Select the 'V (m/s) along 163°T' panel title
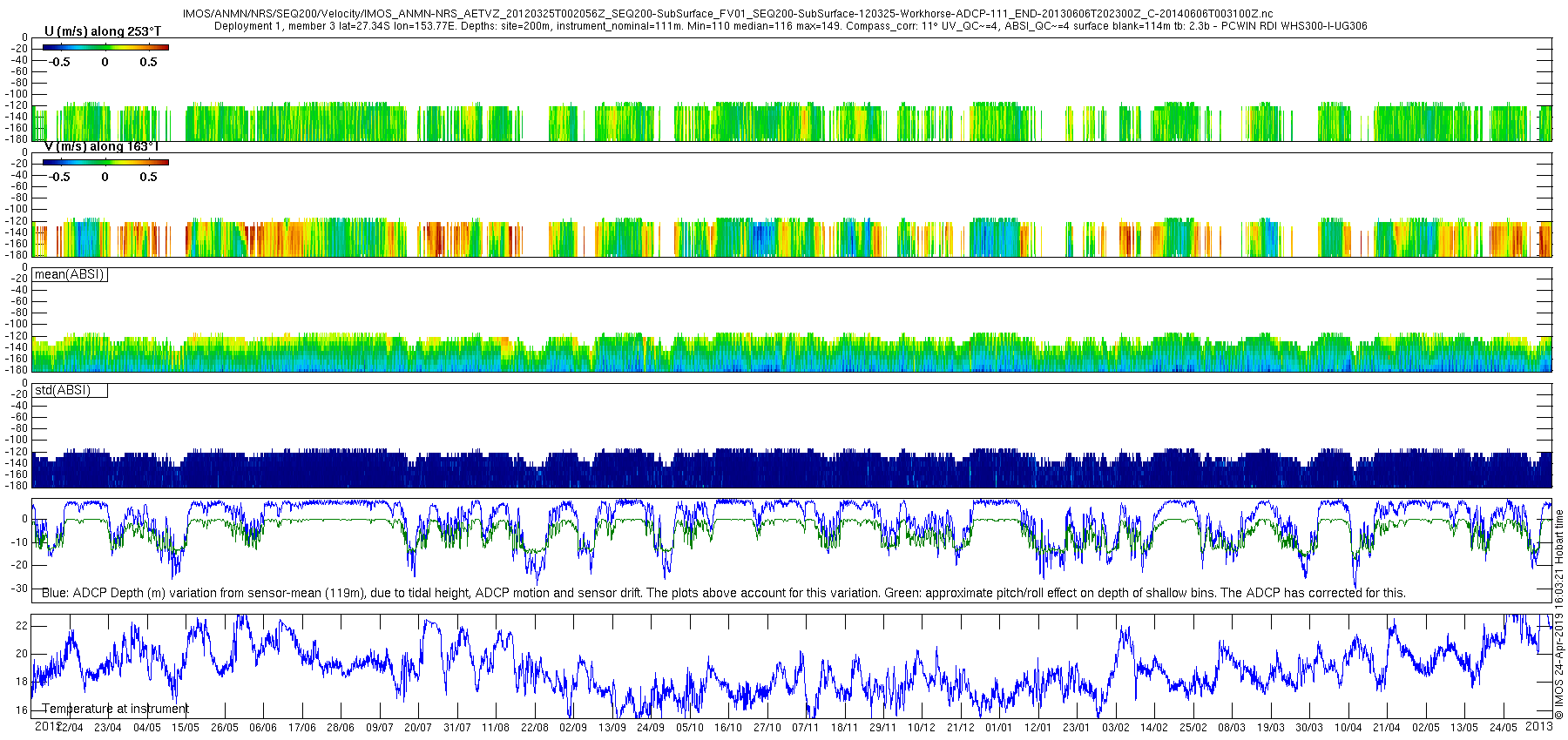Image resolution: width=1568 pixels, height=740 pixels. click(102, 146)
